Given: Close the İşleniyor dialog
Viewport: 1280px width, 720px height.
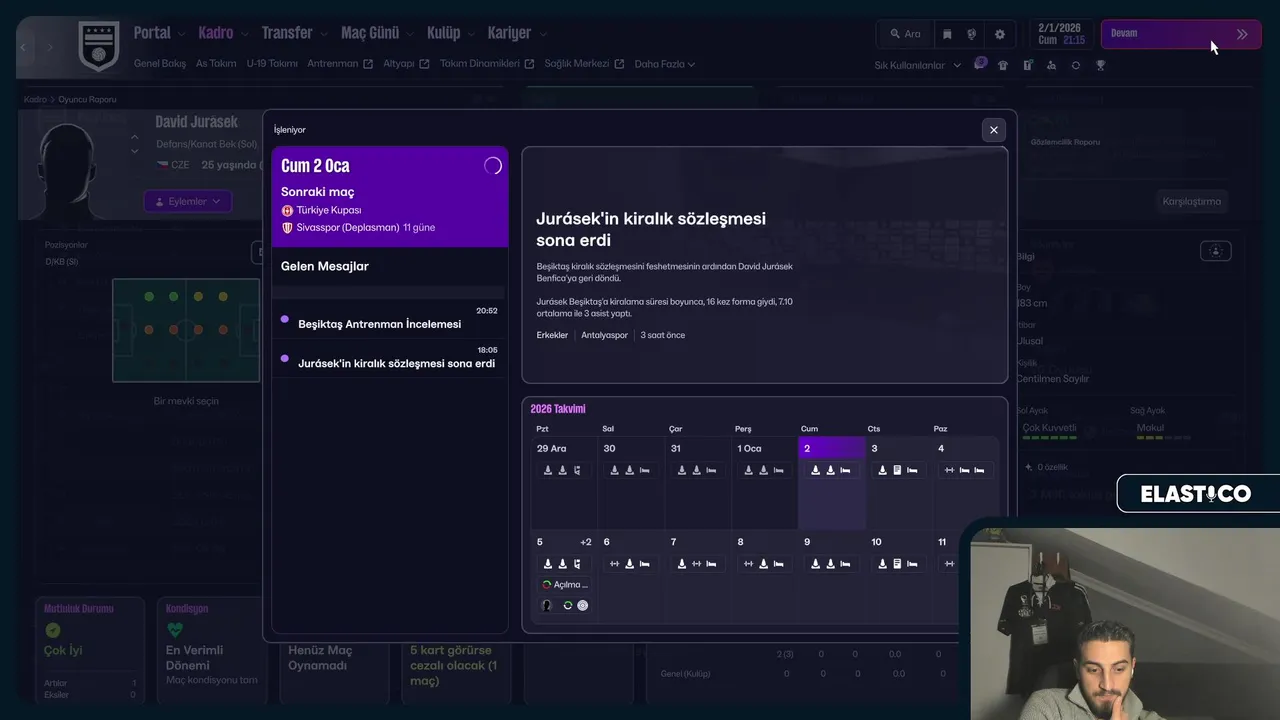Looking at the screenshot, I should (994, 130).
